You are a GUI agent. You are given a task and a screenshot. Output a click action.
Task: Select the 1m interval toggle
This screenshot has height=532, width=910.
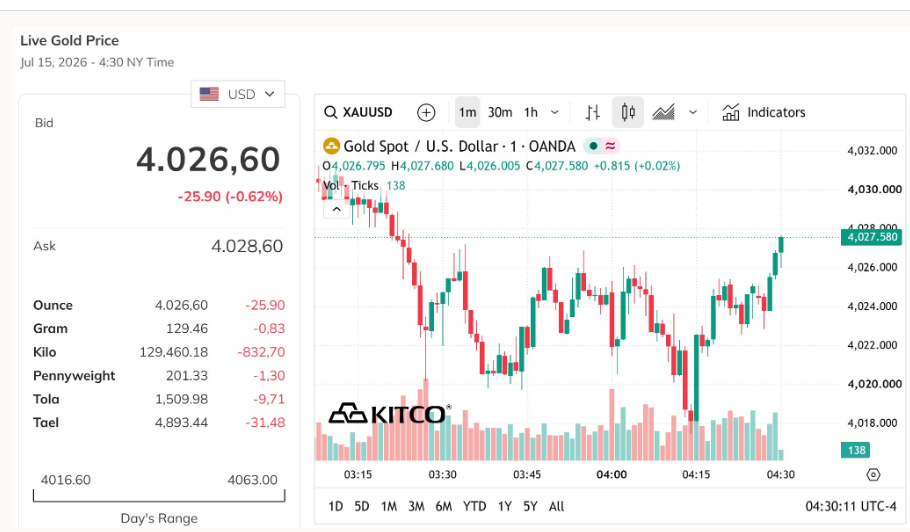(467, 112)
